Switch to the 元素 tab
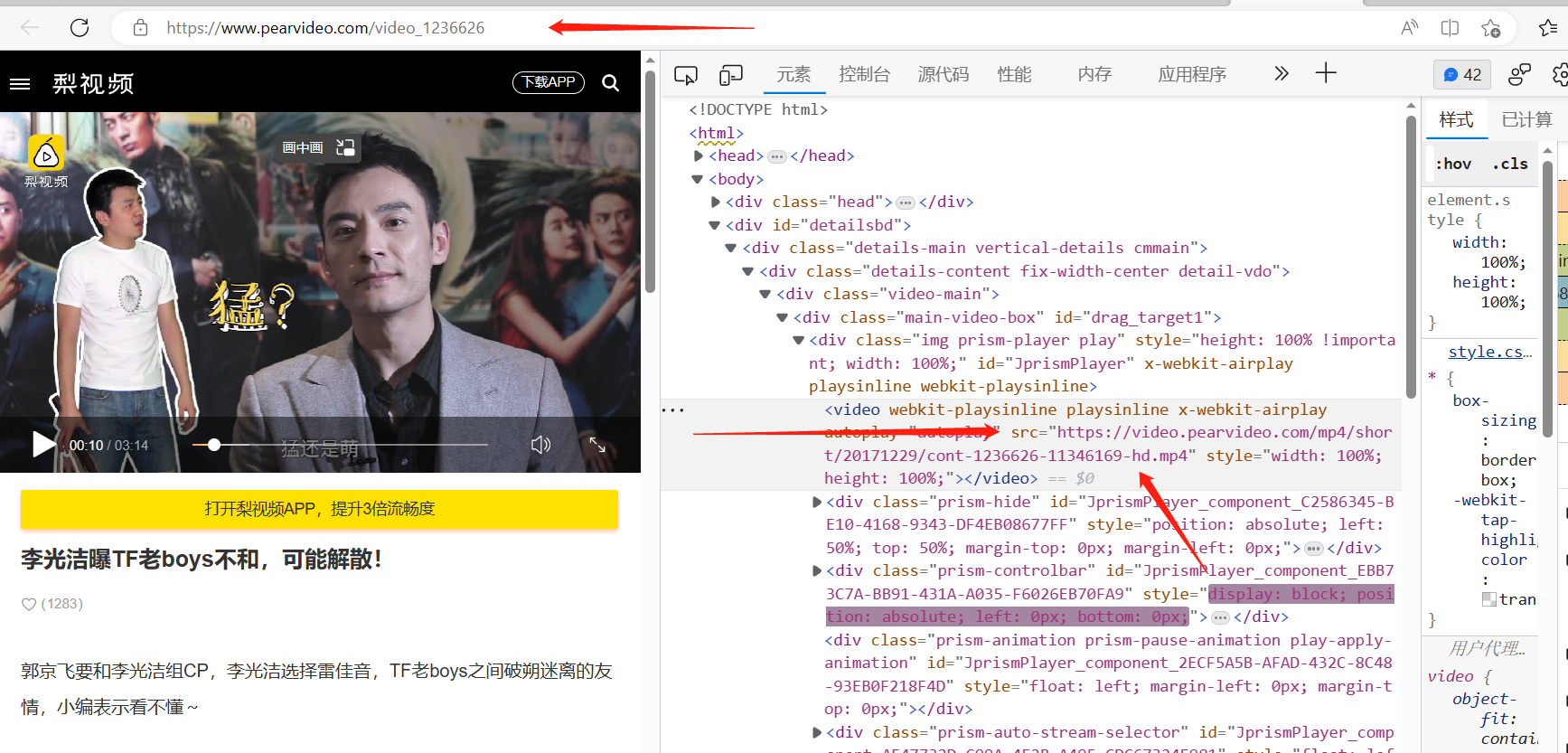This screenshot has width=1568, height=753. click(x=793, y=74)
